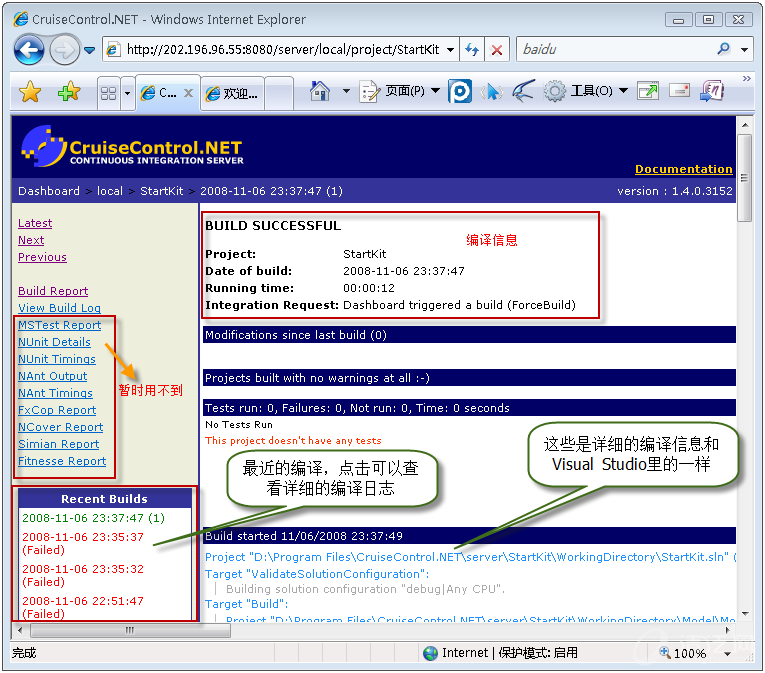Screen dimensions: 765x673
Task: Open the 页面(P) Page menu
Action: click(x=403, y=92)
